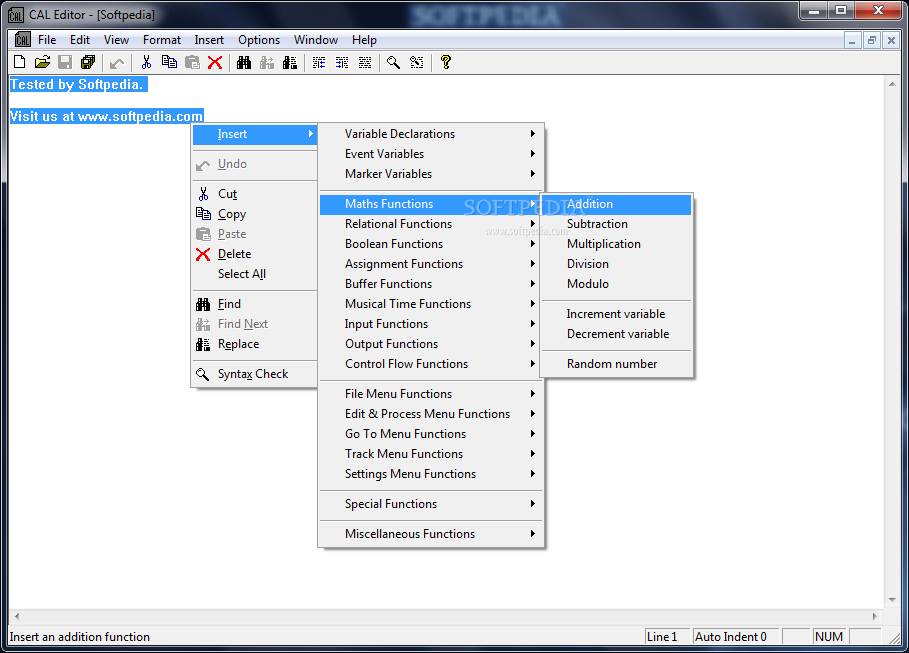909x653 pixels.
Task: Expand the Marker Variables submenu
Action: coord(431,174)
